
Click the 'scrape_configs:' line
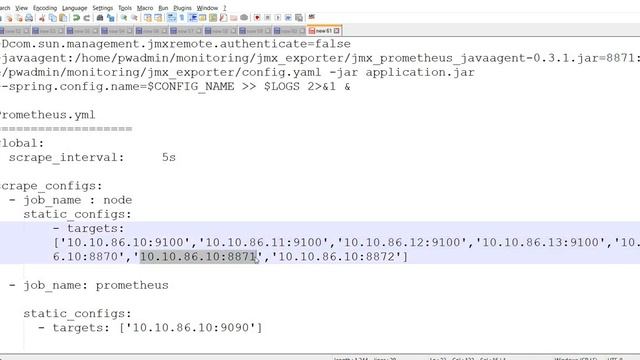(51, 186)
